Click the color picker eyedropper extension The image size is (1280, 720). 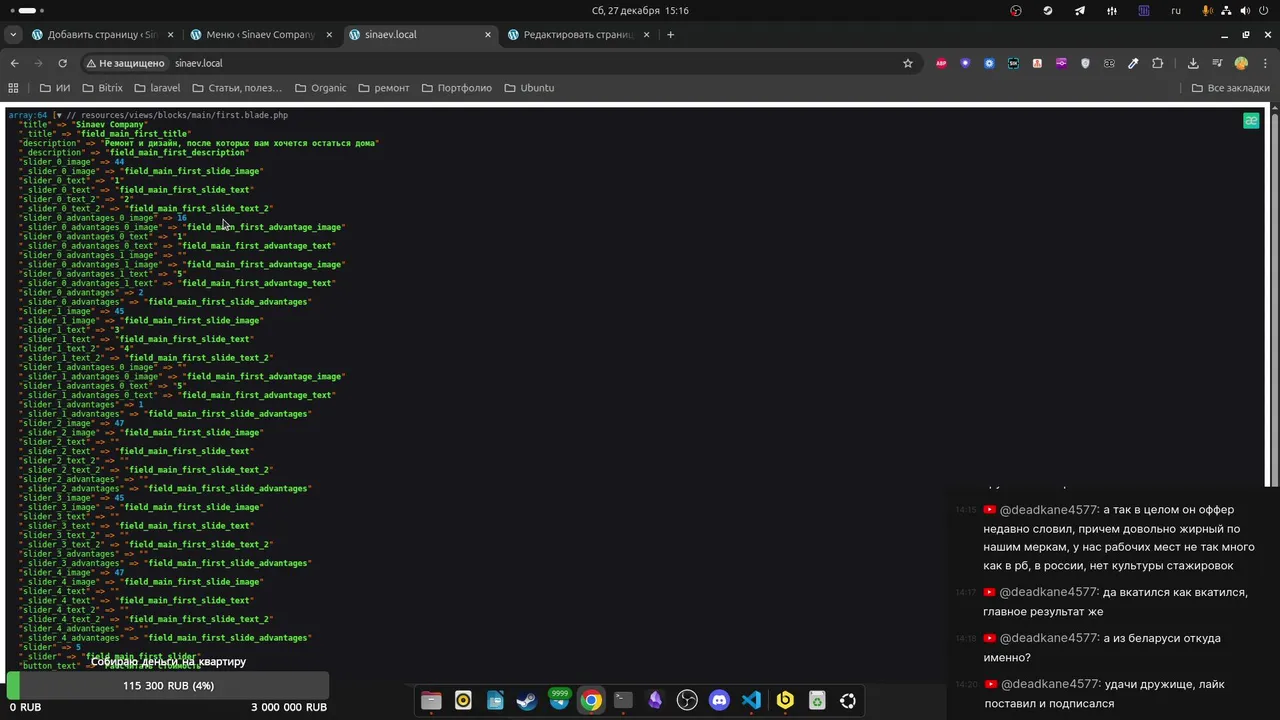point(1133,63)
